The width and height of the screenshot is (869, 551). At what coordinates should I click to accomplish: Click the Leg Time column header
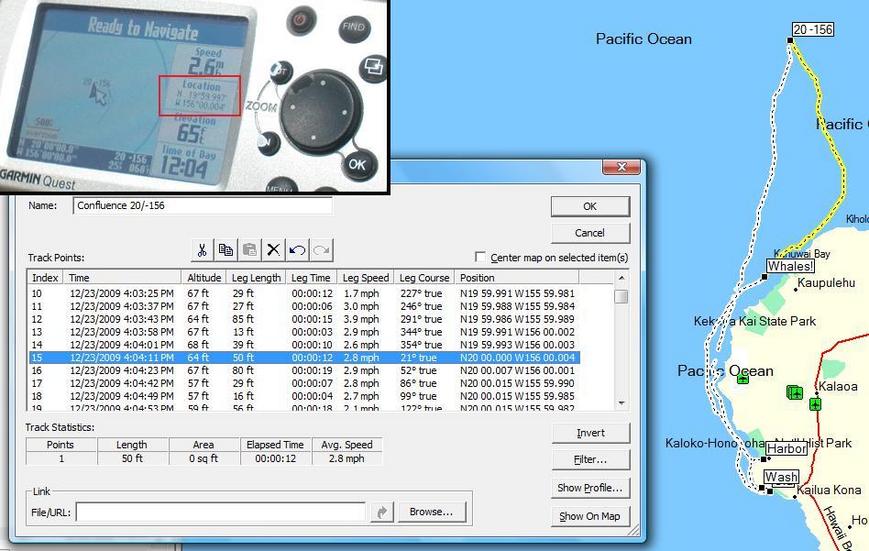(311, 278)
